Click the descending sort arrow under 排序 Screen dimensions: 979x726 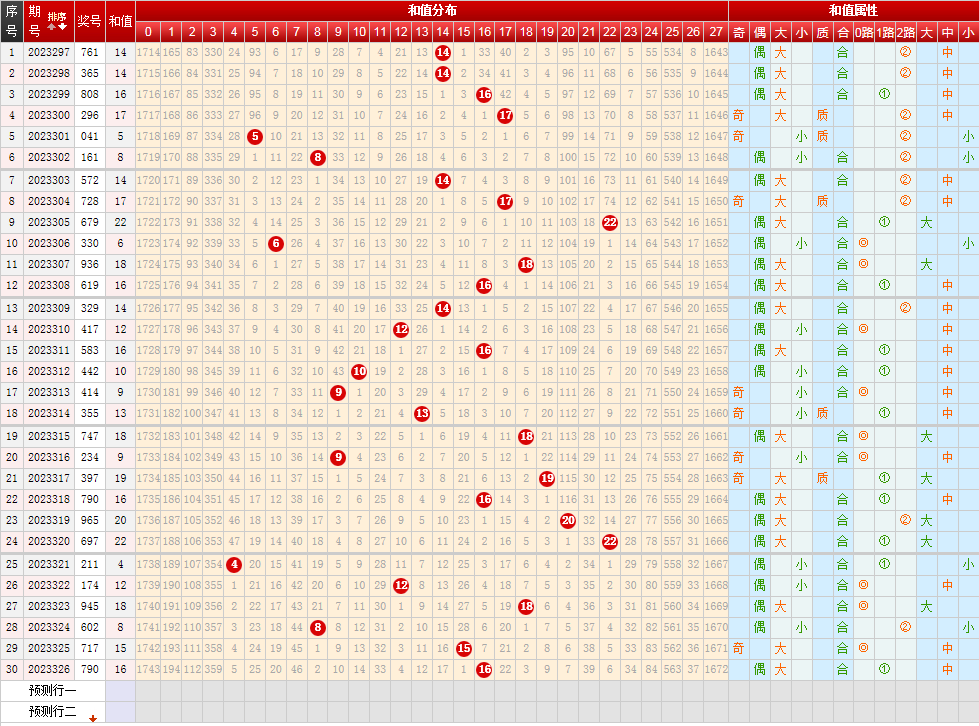click(63, 28)
